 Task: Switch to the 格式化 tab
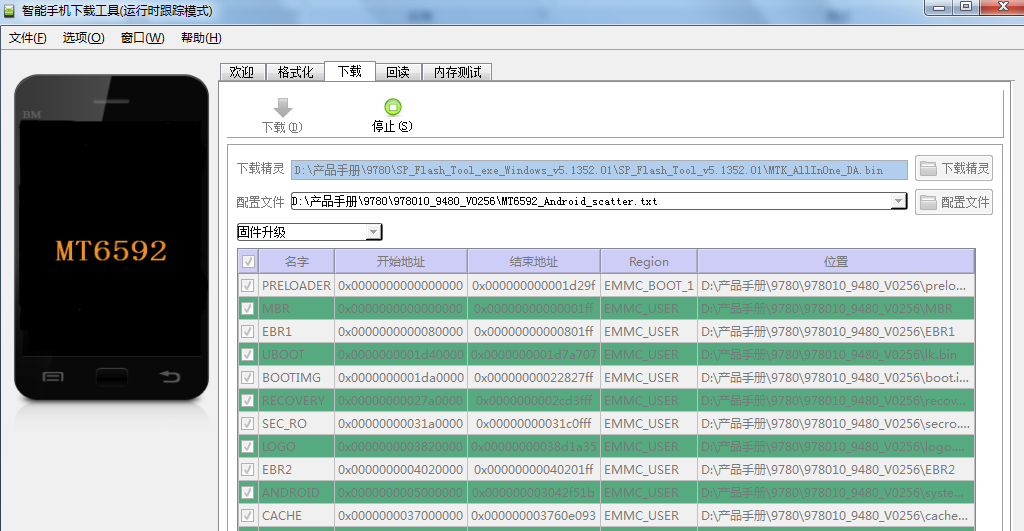coord(295,72)
